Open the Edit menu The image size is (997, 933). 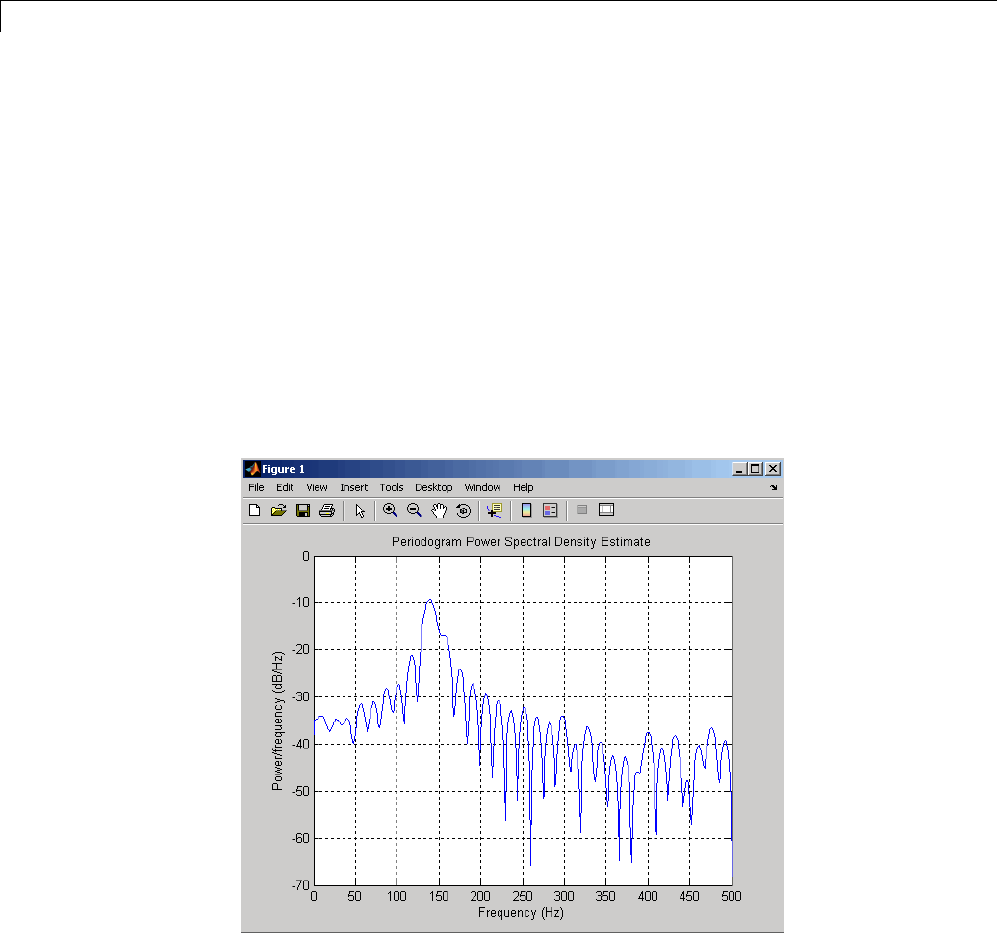coord(285,488)
